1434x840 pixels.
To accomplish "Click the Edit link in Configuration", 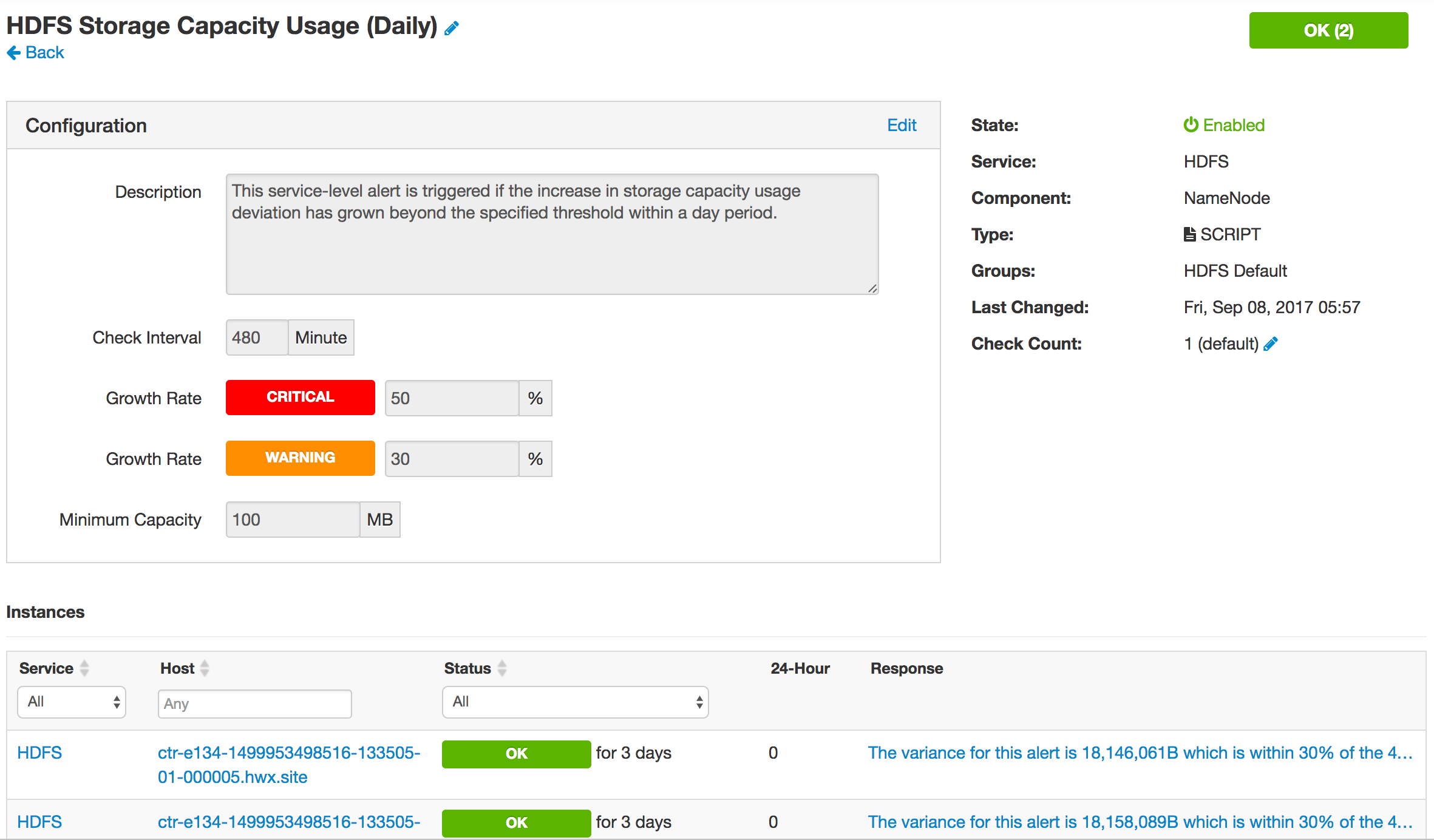I will tap(902, 125).
